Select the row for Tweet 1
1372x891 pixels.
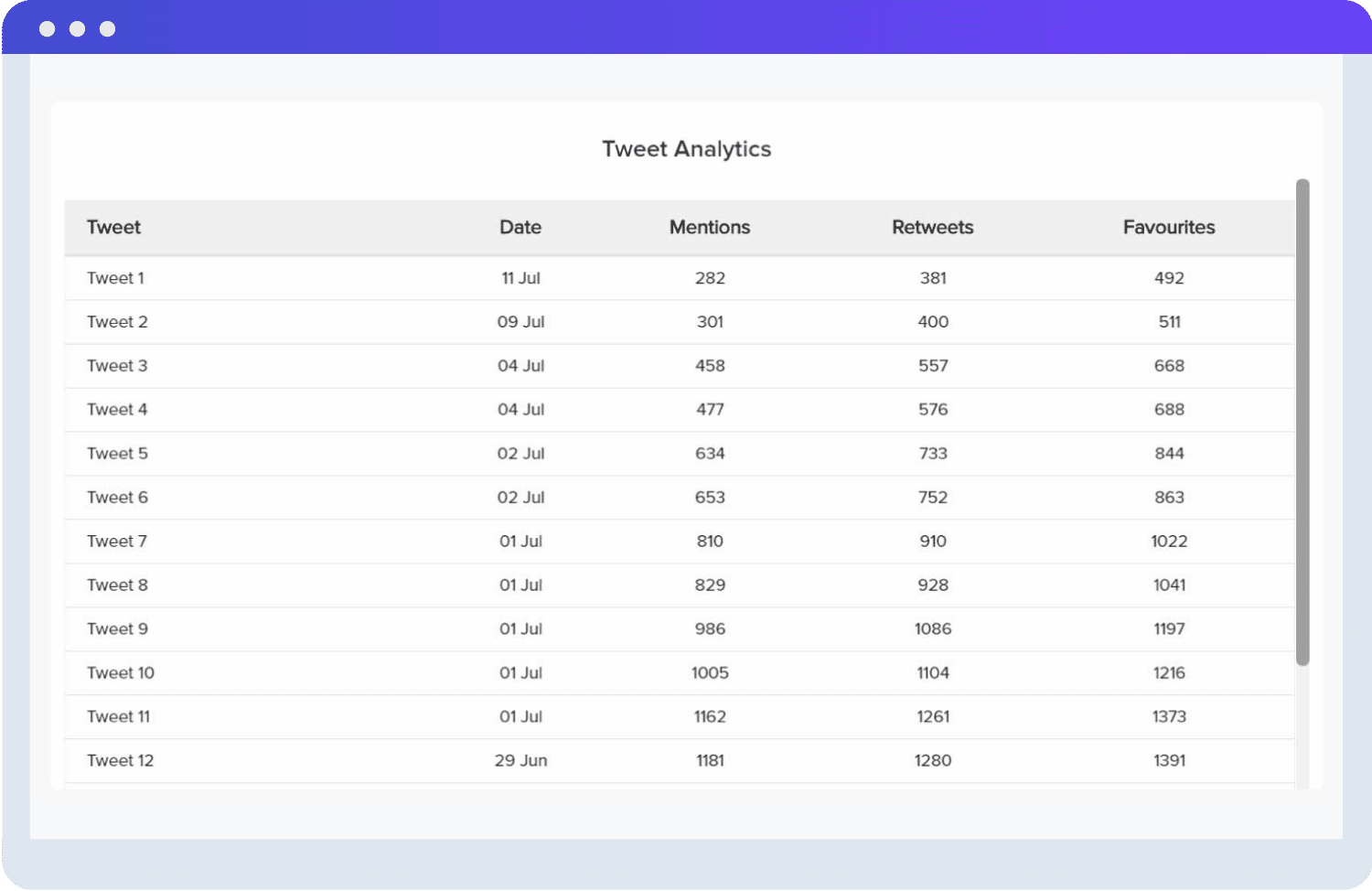[x=366, y=277]
